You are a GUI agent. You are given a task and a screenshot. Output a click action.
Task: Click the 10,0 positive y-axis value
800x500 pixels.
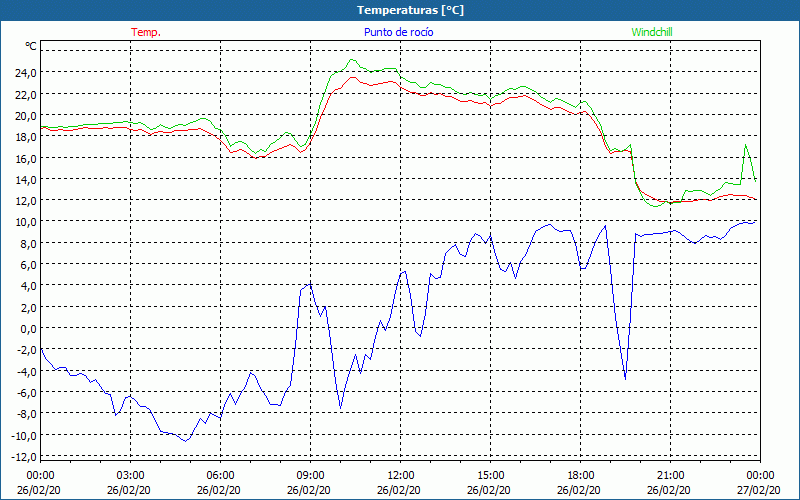point(26,222)
